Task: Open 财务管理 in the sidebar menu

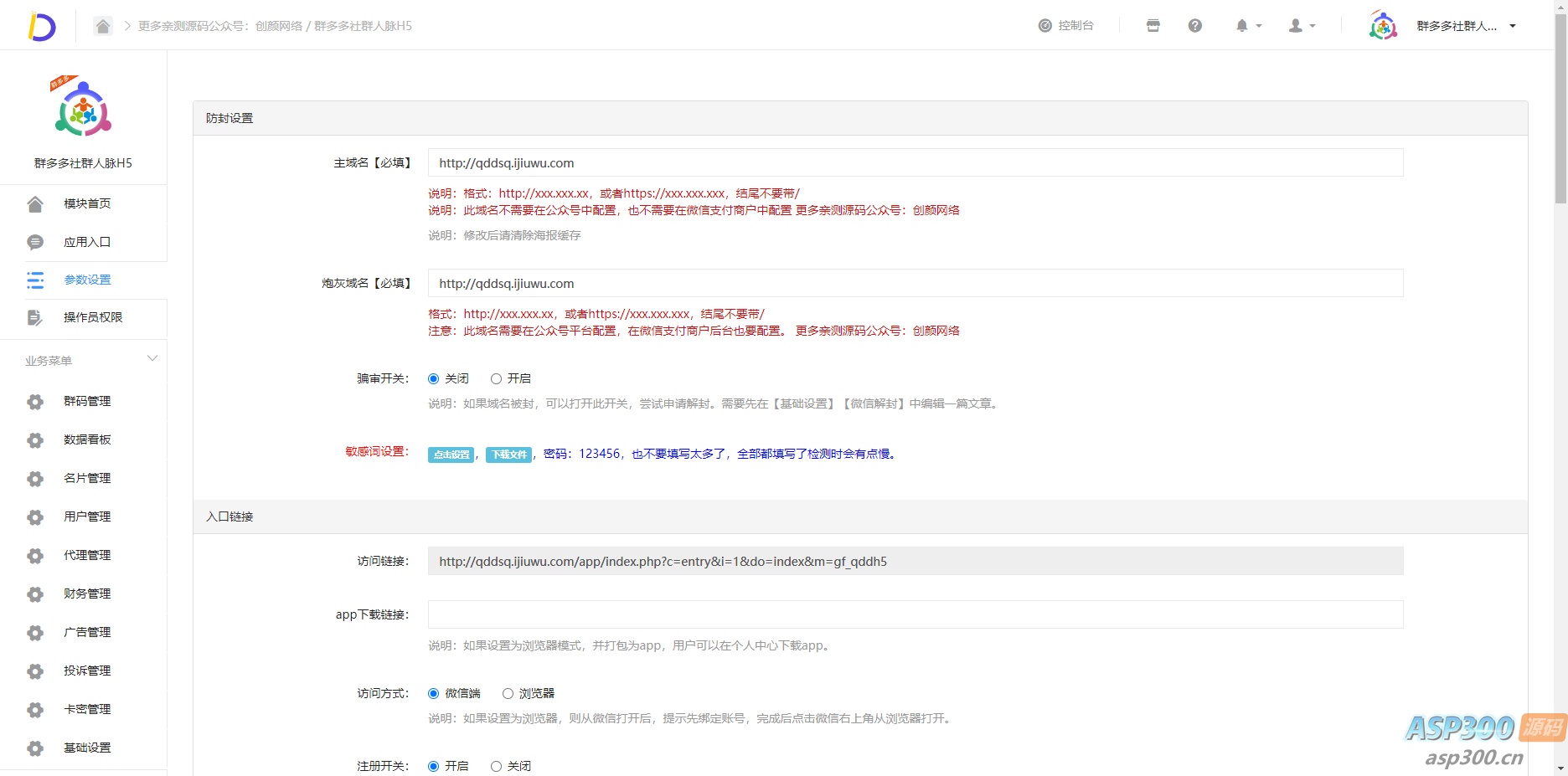Action: click(87, 594)
